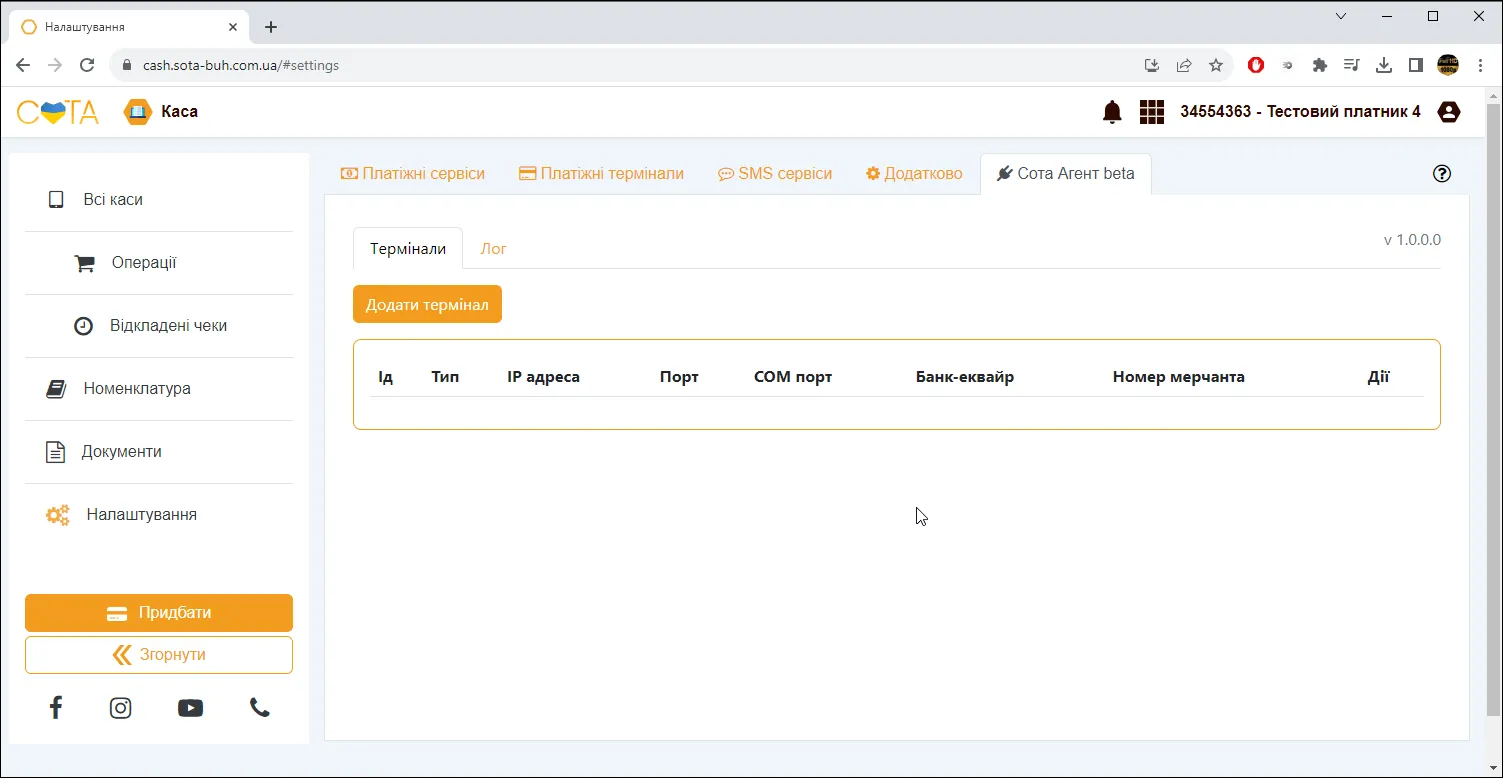Click the help question mark icon

[1442, 173]
